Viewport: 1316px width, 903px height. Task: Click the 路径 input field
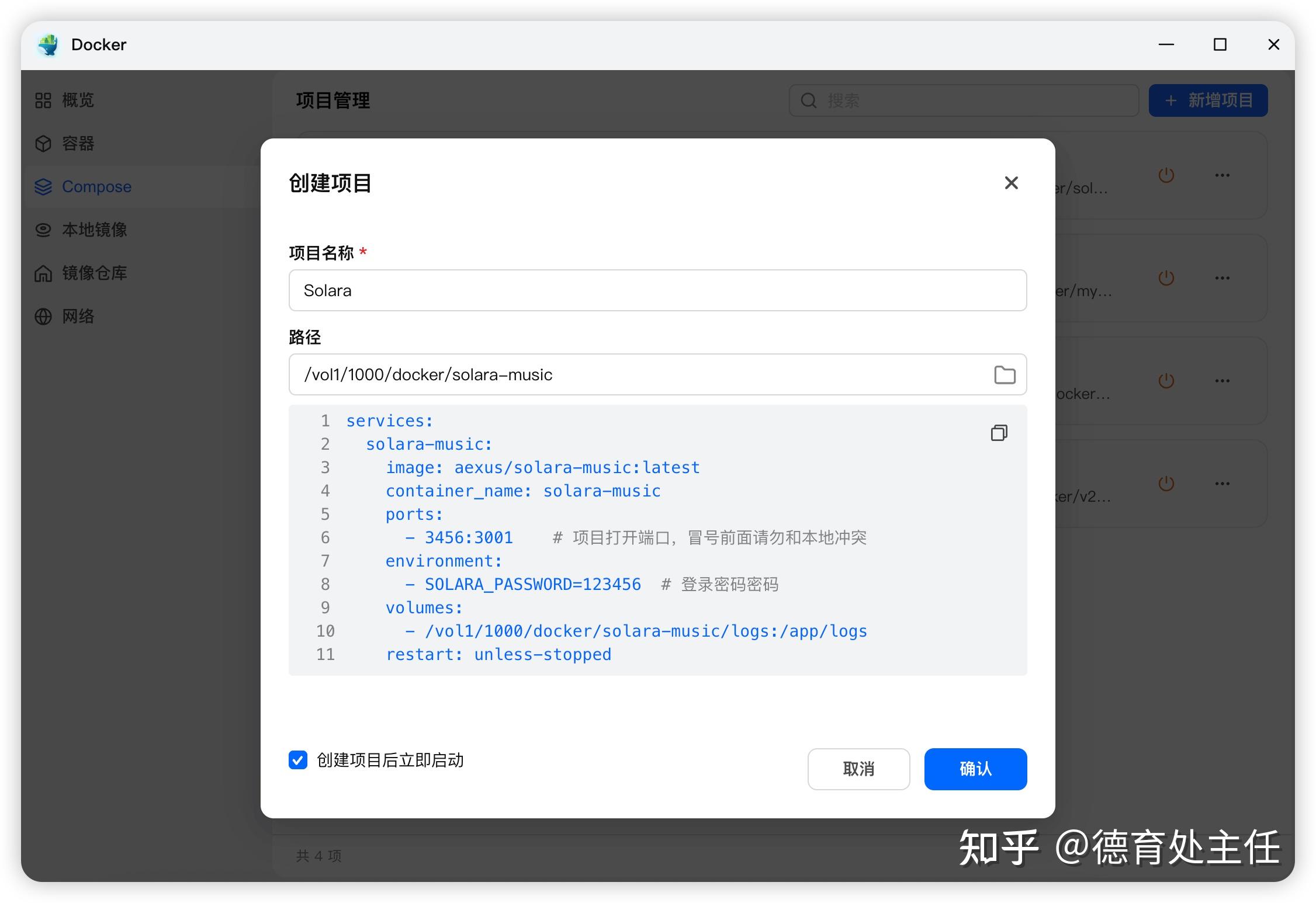pos(657,374)
